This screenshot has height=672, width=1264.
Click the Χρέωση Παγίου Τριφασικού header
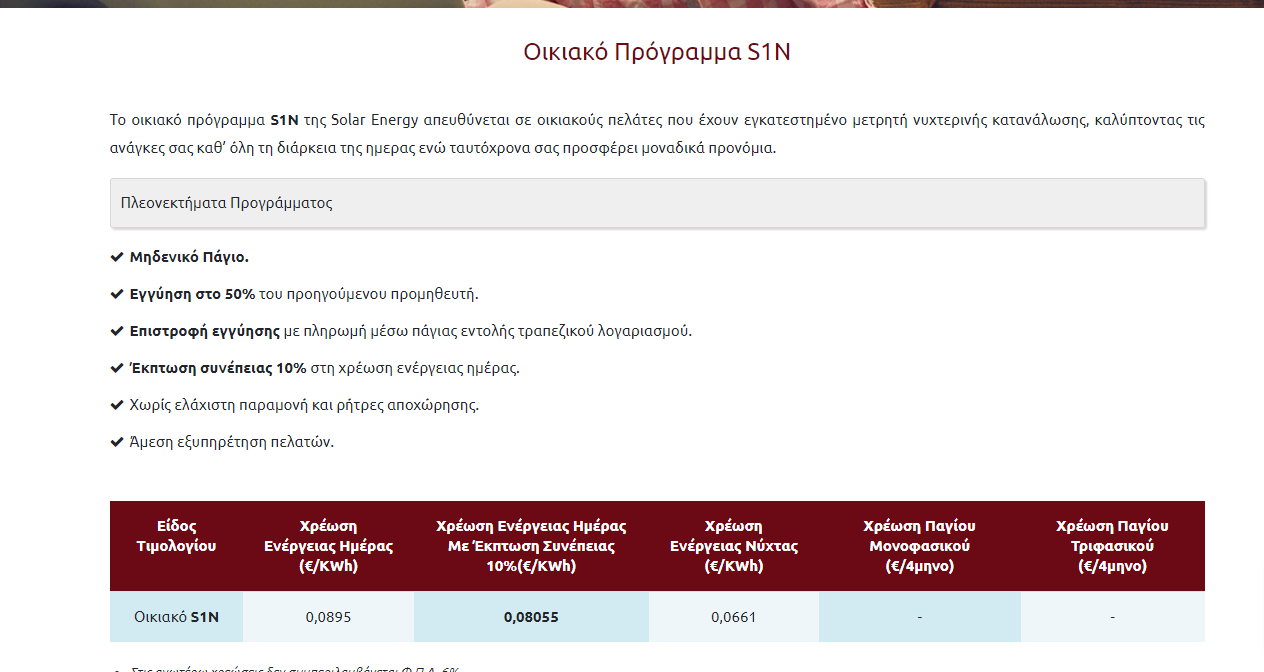(1113, 546)
